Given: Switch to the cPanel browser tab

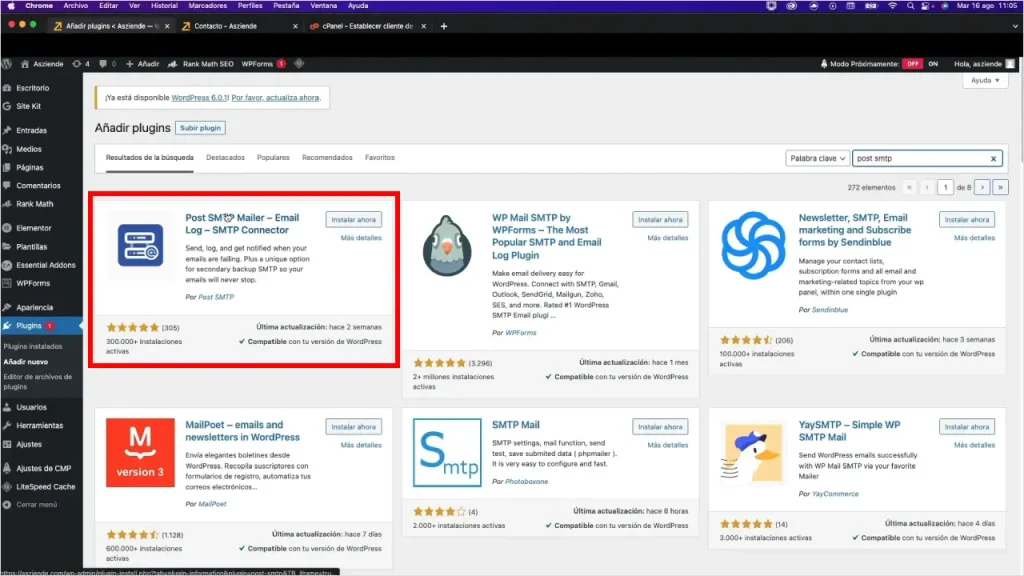Looking at the screenshot, I should pyautogui.click(x=368, y=26).
